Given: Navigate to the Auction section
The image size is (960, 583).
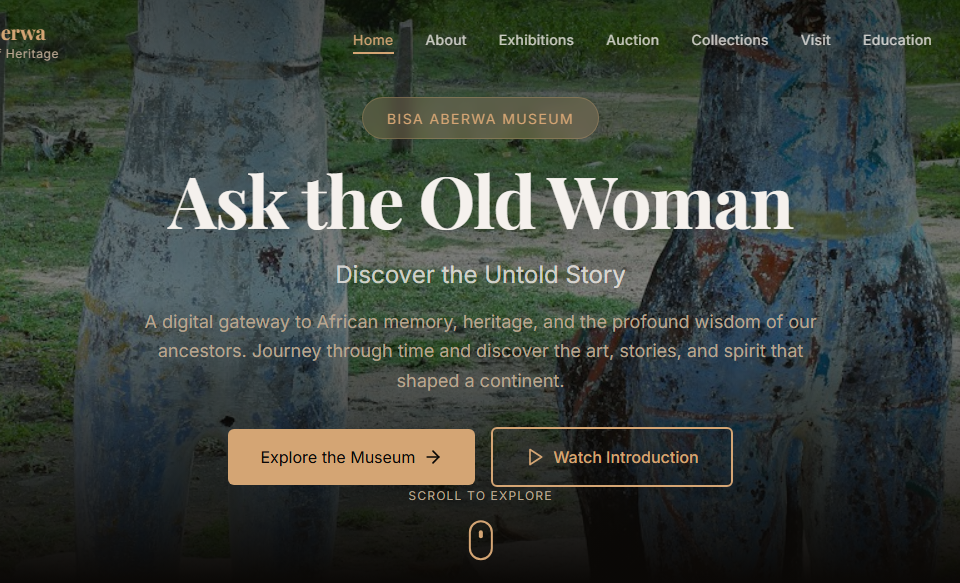Looking at the screenshot, I should 632,40.
